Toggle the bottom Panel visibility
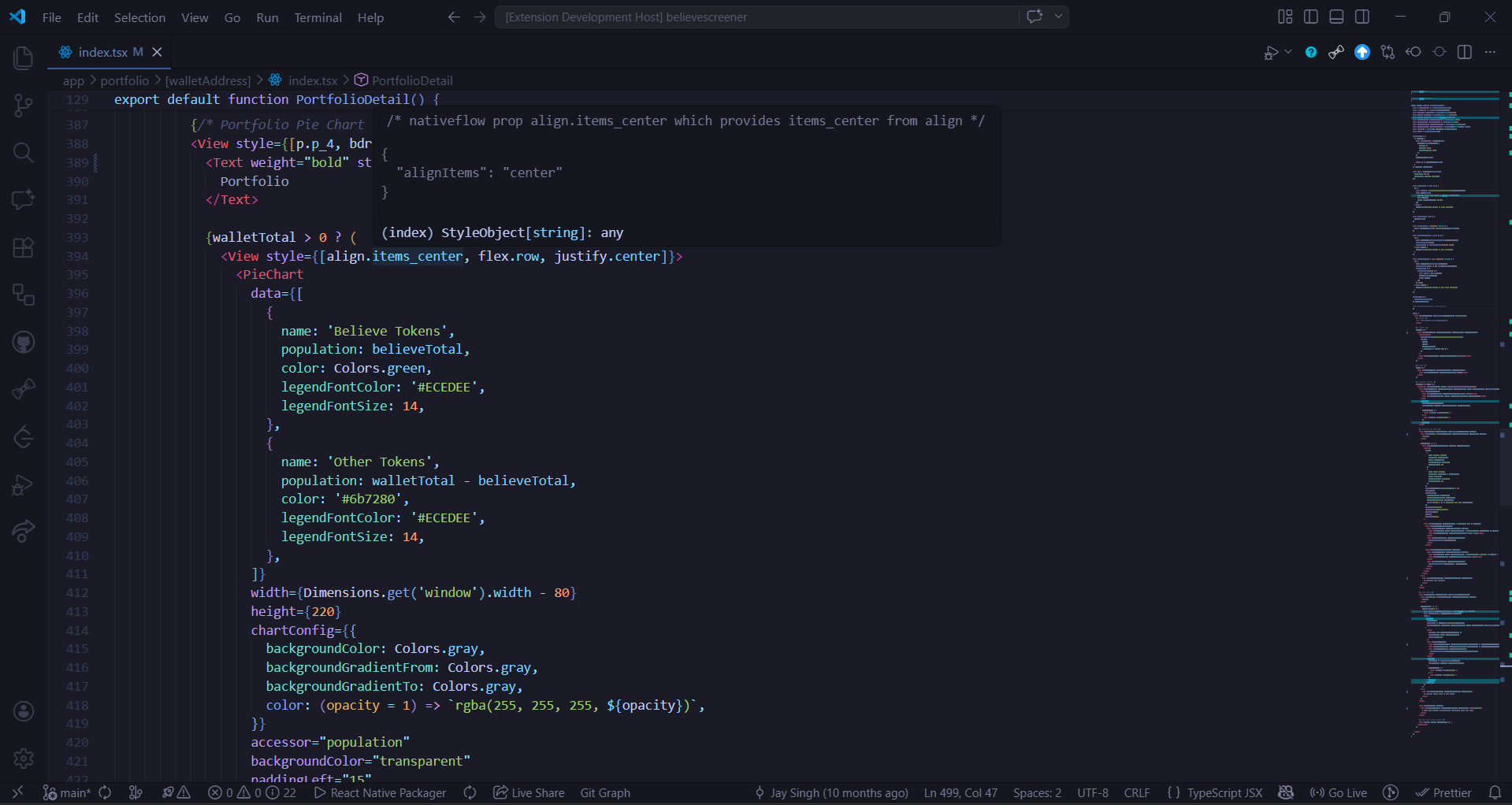Viewport: 1512px width, 805px height. tap(1336, 17)
